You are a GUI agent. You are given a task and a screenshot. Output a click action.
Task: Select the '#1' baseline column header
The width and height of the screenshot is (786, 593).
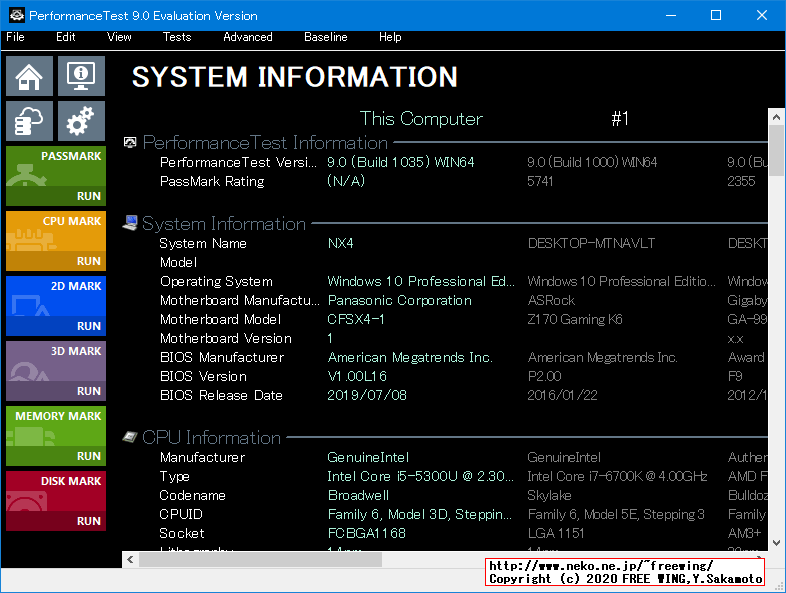[x=620, y=119]
